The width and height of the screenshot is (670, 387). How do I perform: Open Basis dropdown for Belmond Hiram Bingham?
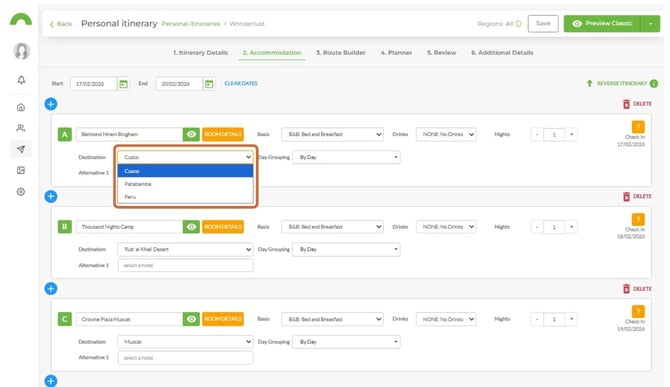pyautogui.click(x=332, y=135)
